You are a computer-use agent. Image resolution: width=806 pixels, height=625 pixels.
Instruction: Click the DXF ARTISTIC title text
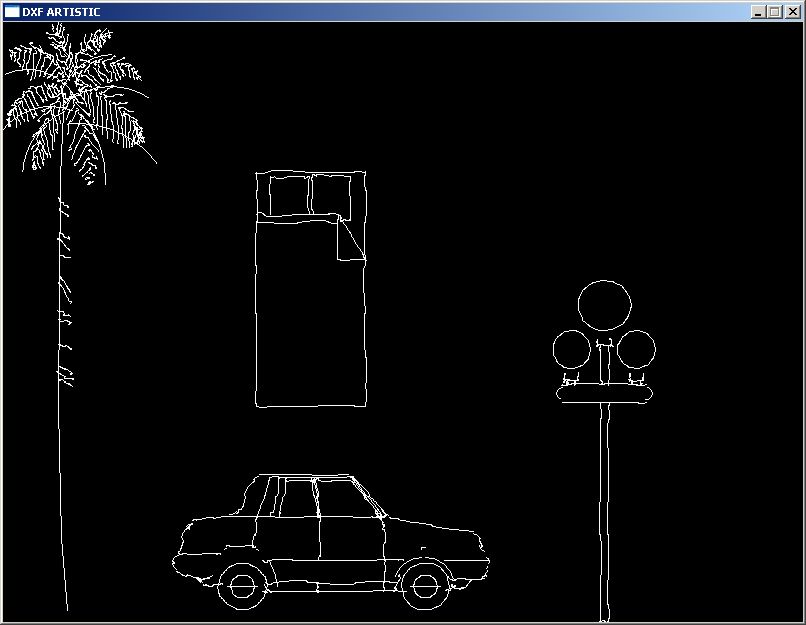click(x=61, y=12)
